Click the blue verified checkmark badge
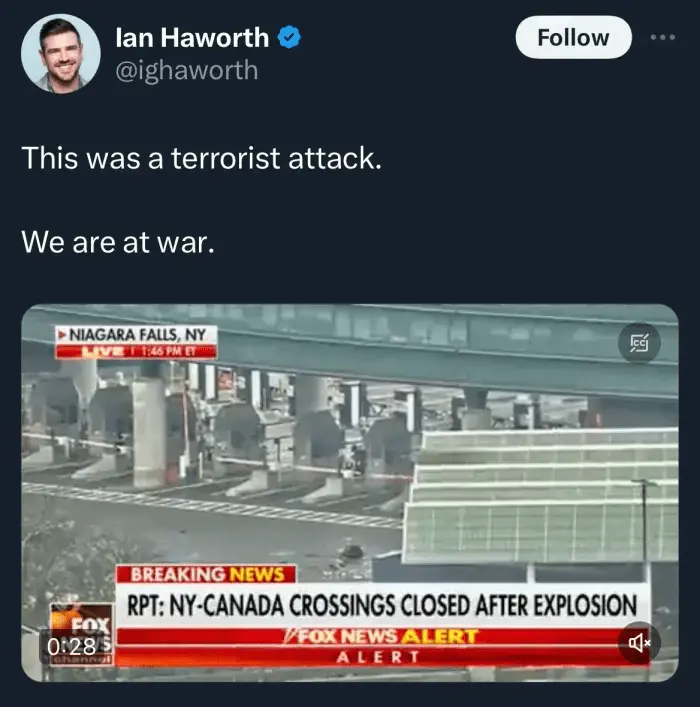The image size is (700, 707). point(289,37)
